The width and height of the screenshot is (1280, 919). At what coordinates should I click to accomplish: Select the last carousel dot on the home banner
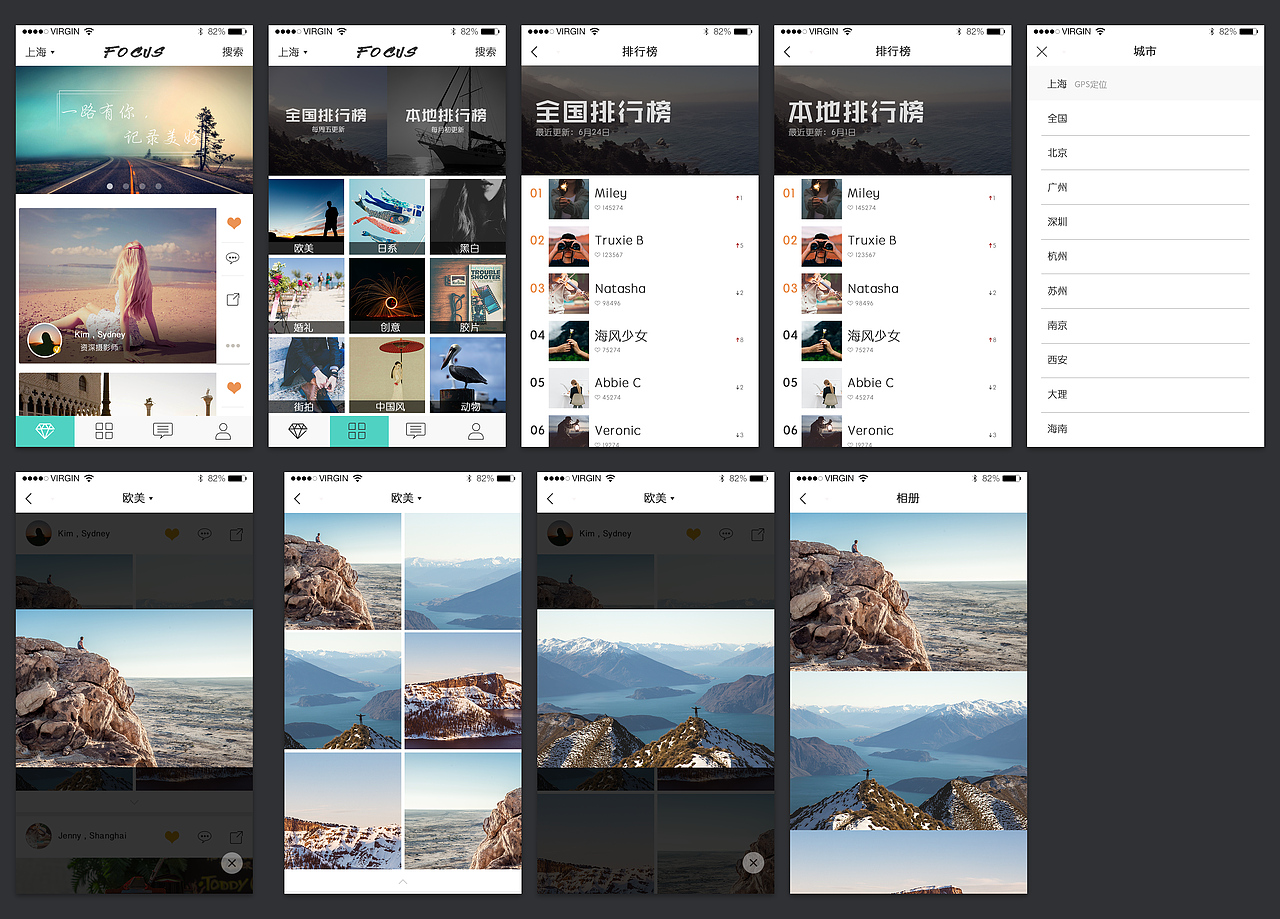point(158,186)
